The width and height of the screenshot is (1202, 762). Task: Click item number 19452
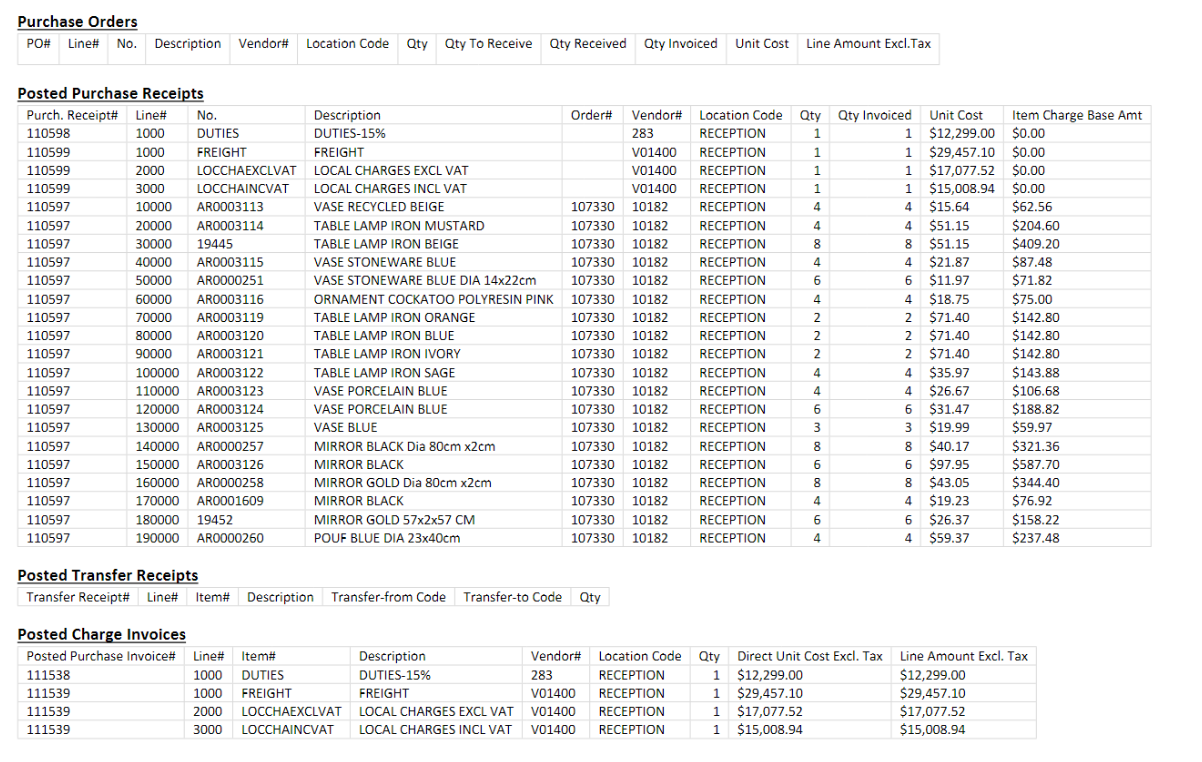click(x=215, y=520)
